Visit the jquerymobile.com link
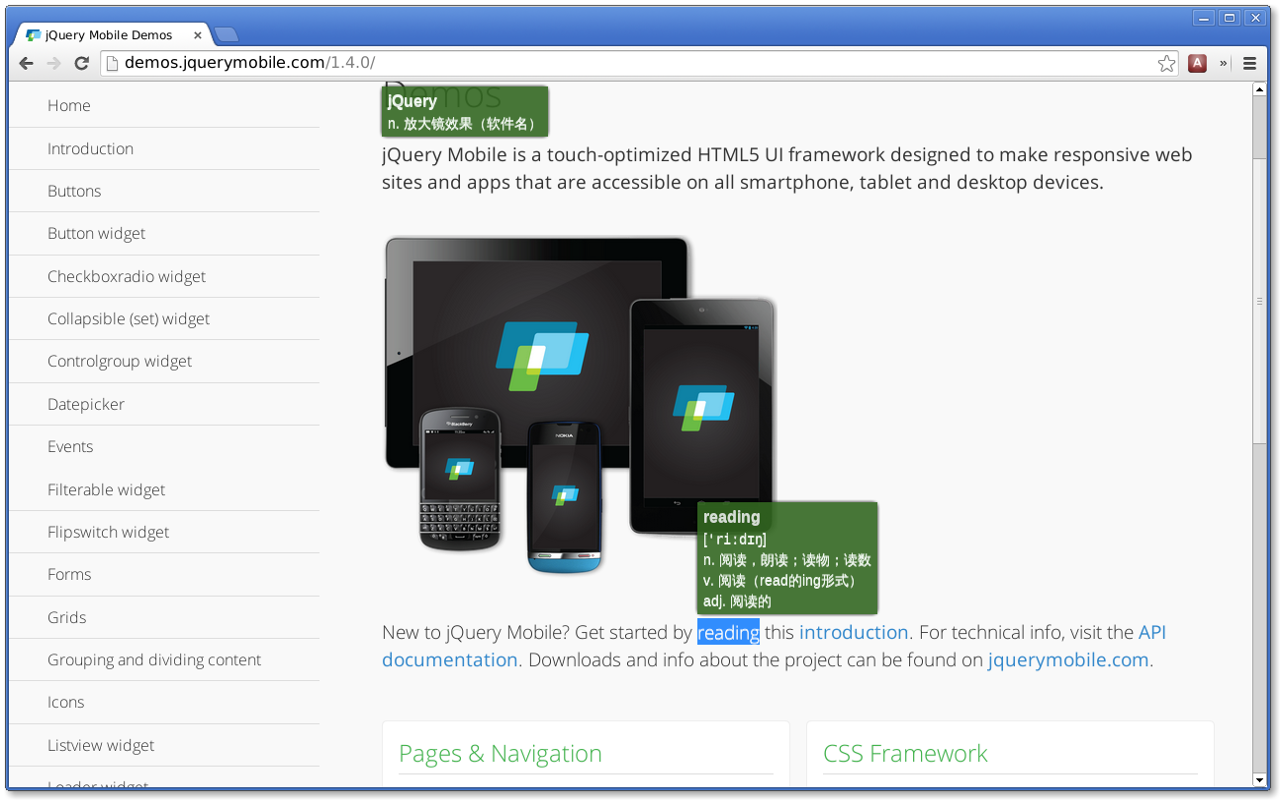The image size is (1280, 800). click(1068, 661)
